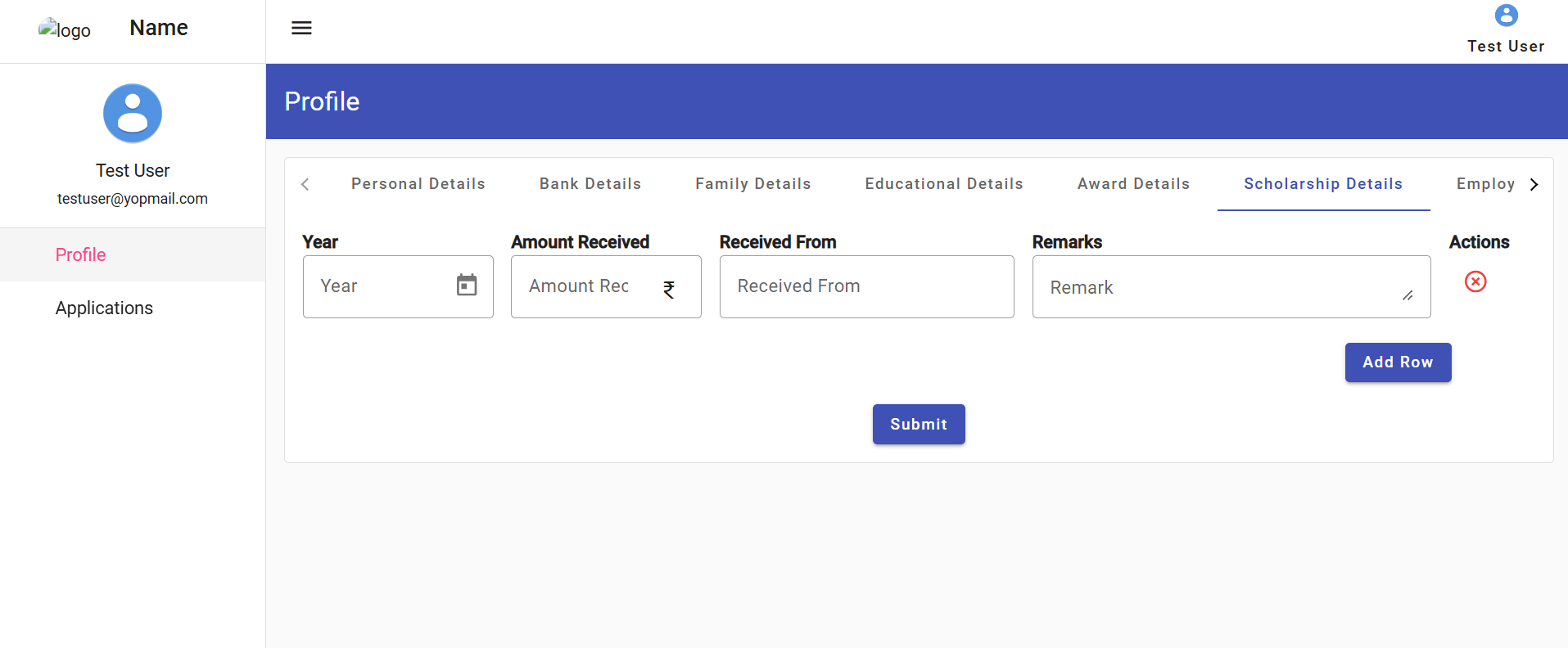The image size is (1568, 648).
Task: Click the Test User avatar in header
Action: click(x=1506, y=16)
